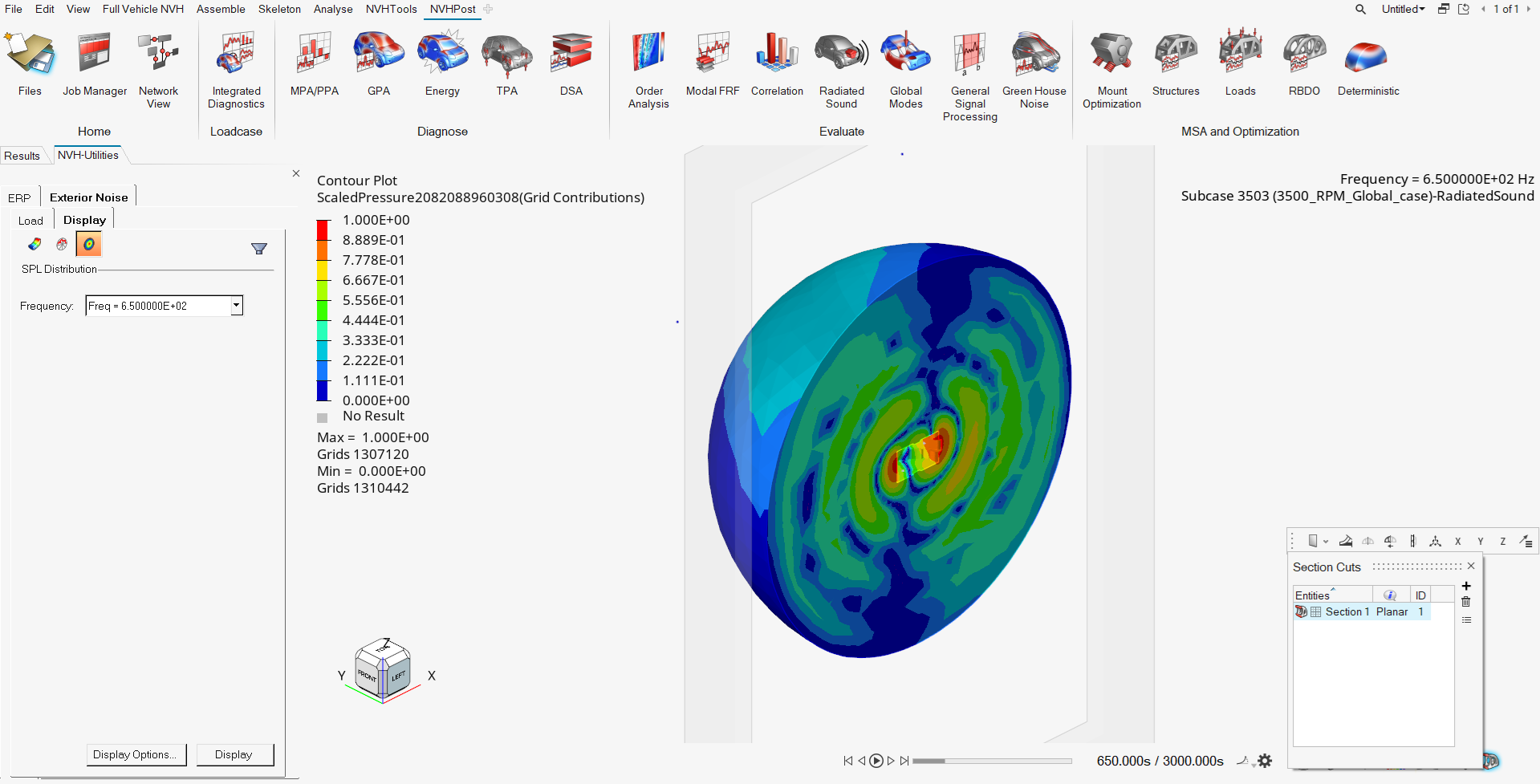Open the filter funnel icon
The width and height of the screenshot is (1540, 784).
pos(259,249)
